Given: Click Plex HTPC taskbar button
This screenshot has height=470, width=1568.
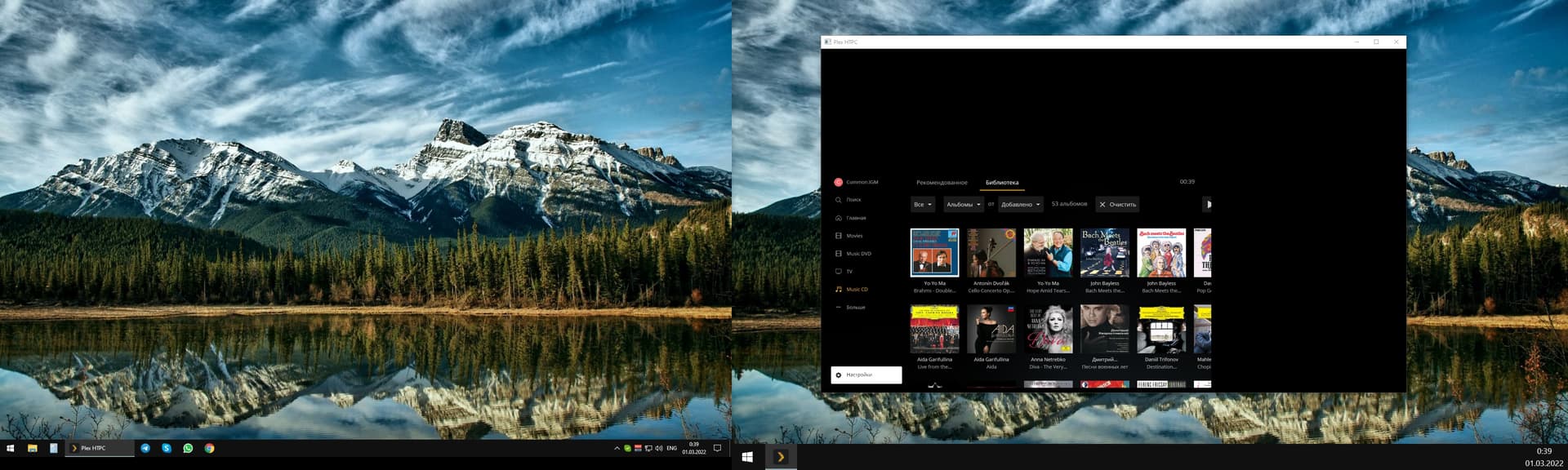Looking at the screenshot, I should coord(100,448).
